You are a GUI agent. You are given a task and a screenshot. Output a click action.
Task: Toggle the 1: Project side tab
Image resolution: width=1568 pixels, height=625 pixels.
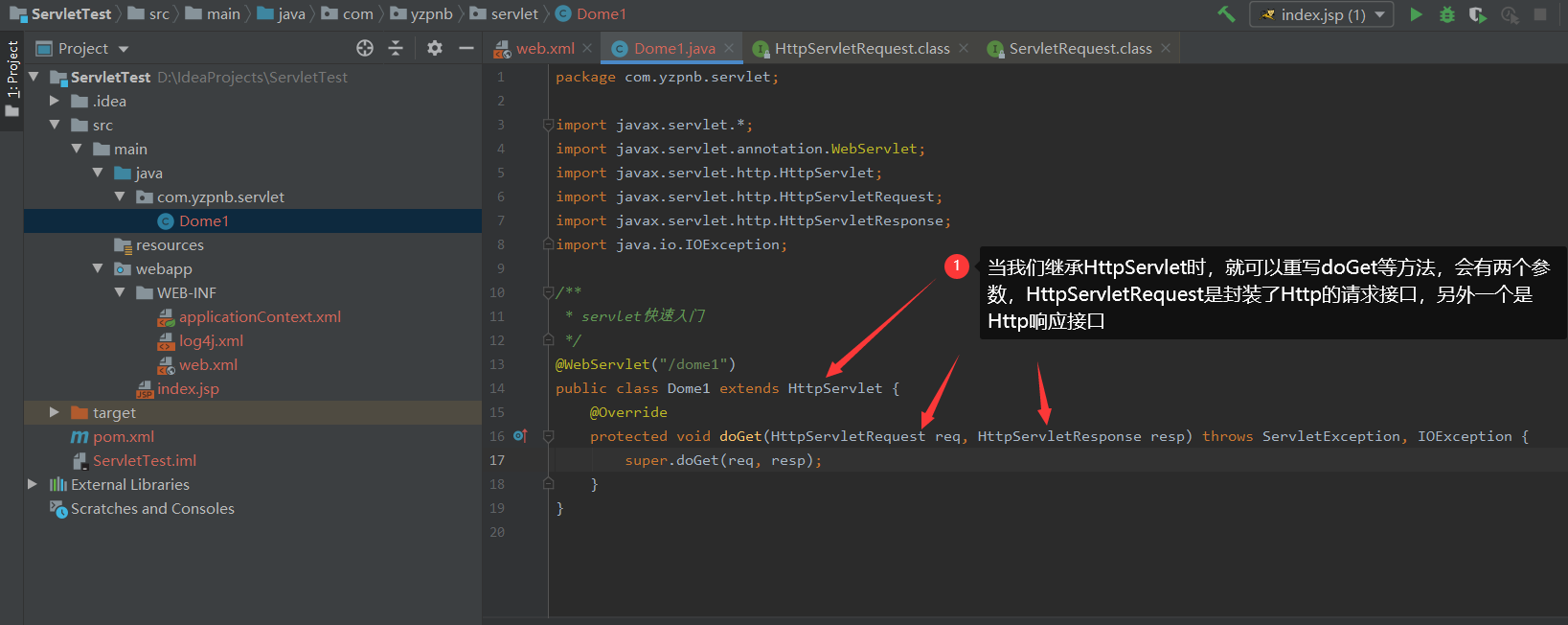tap(11, 79)
